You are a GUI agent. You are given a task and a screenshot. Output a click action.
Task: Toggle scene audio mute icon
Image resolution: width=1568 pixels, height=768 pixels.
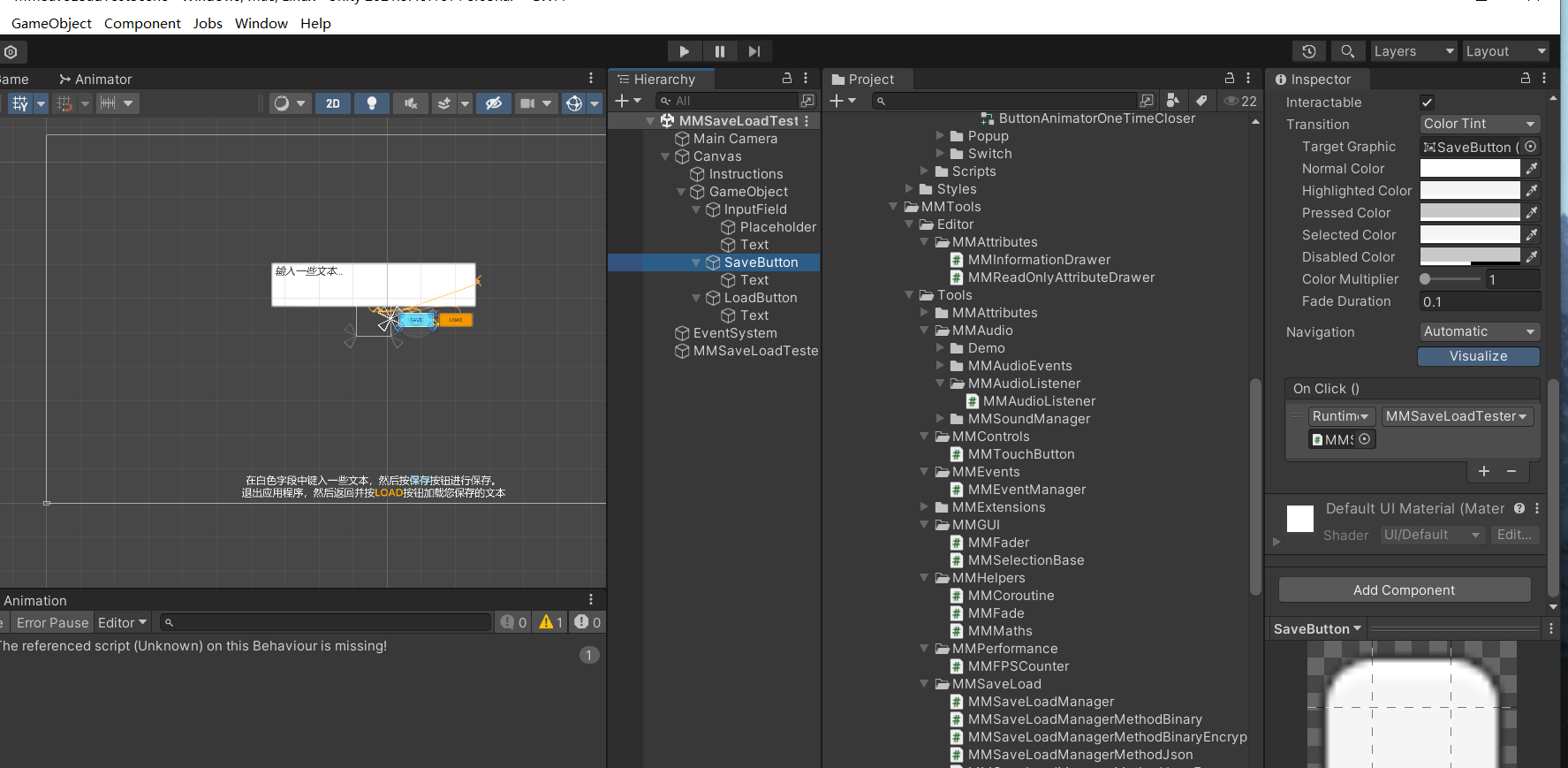coord(411,103)
